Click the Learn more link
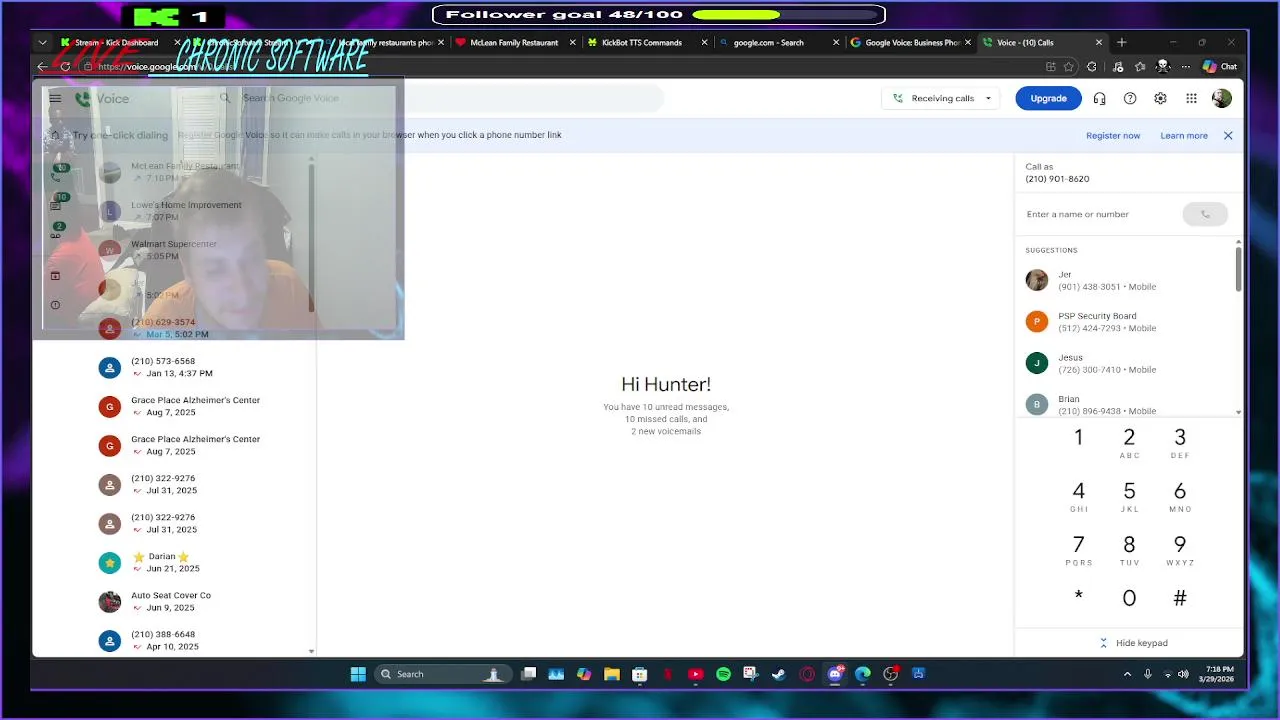 pos(1184,135)
